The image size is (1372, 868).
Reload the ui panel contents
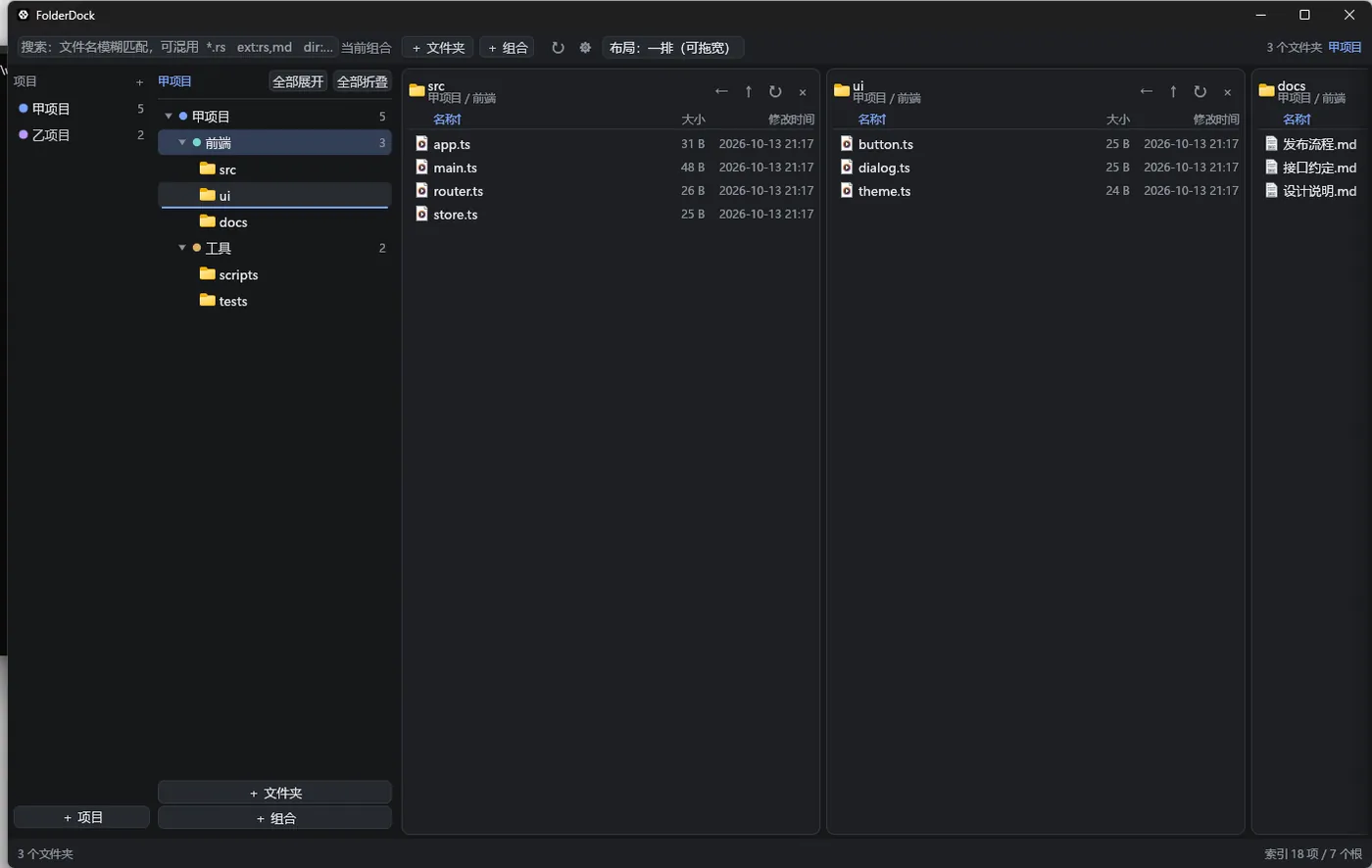pos(1200,91)
